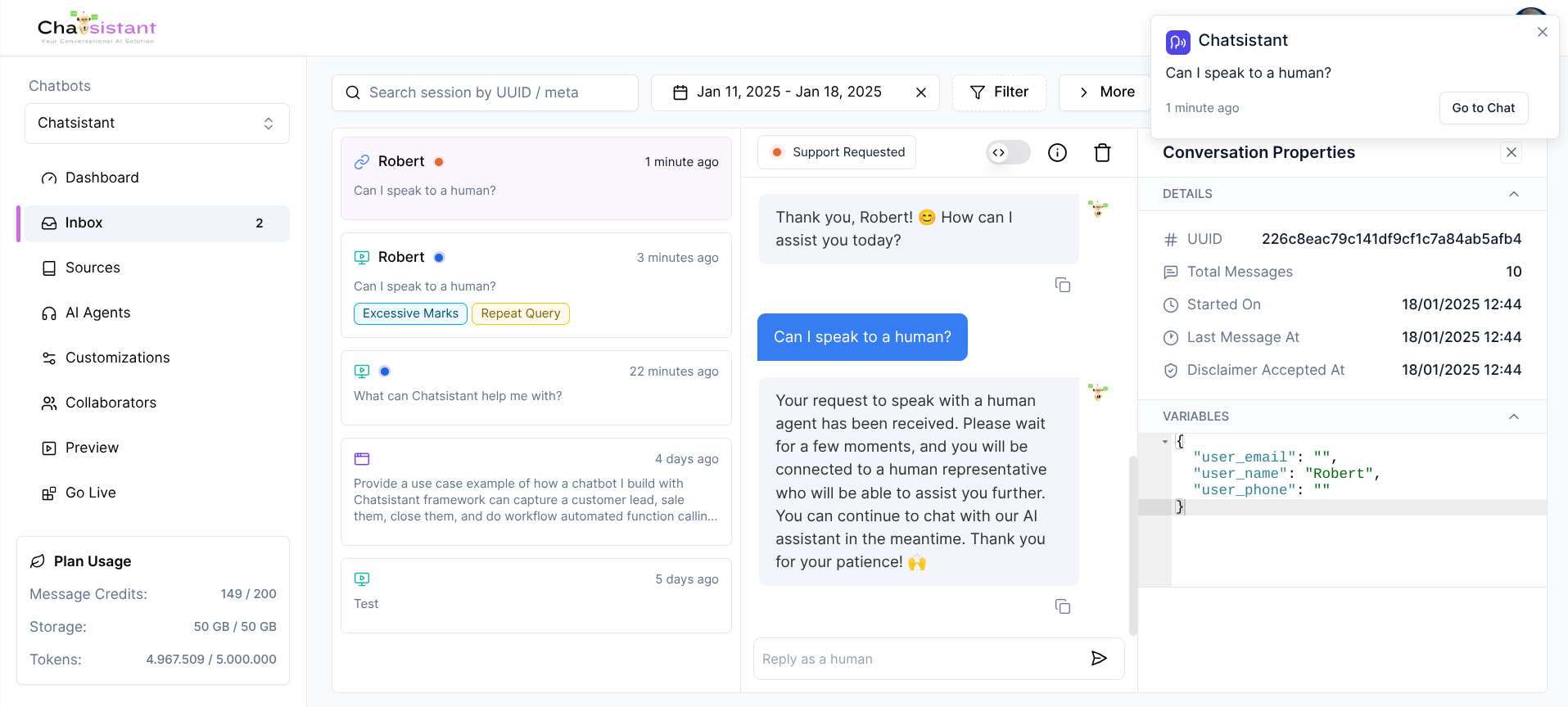Click the Last Message At clock icon
Viewport: 1568px width, 707px height.
1171,337
